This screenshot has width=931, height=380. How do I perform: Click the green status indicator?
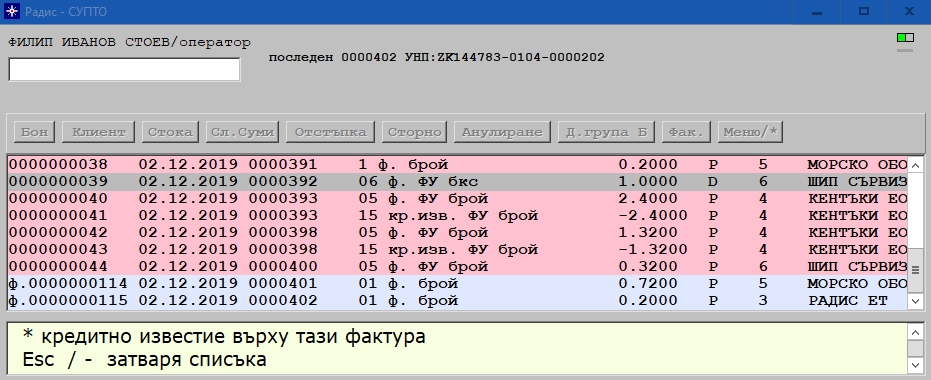pyautogui.click(x=905, y=38)
